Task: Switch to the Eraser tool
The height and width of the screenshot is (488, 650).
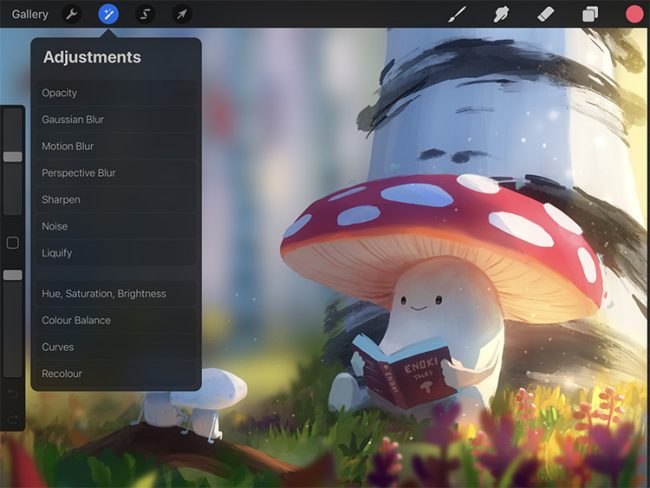Action: point(545,14)
